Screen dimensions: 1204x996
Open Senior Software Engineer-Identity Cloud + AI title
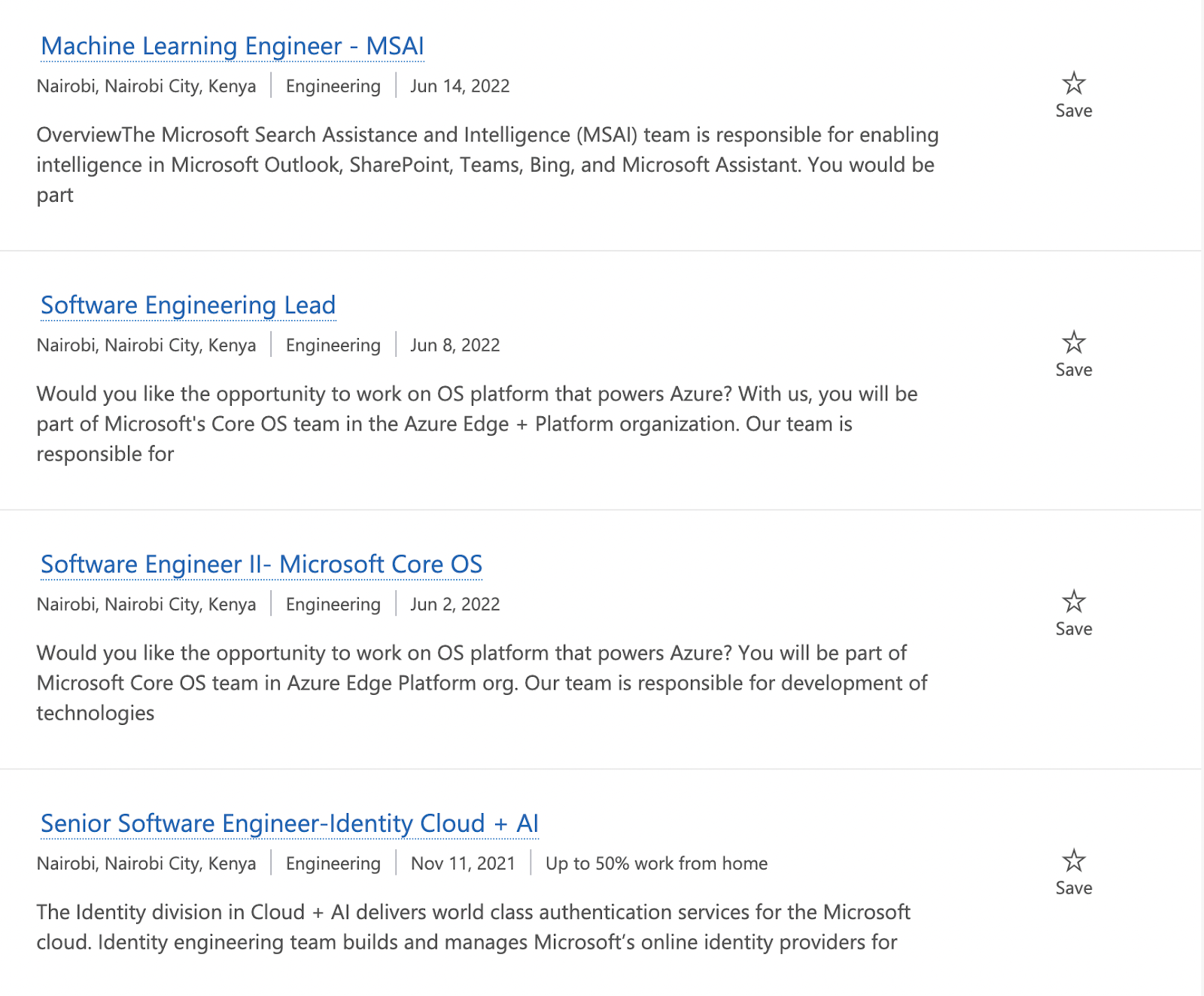[x=290, y=823]
